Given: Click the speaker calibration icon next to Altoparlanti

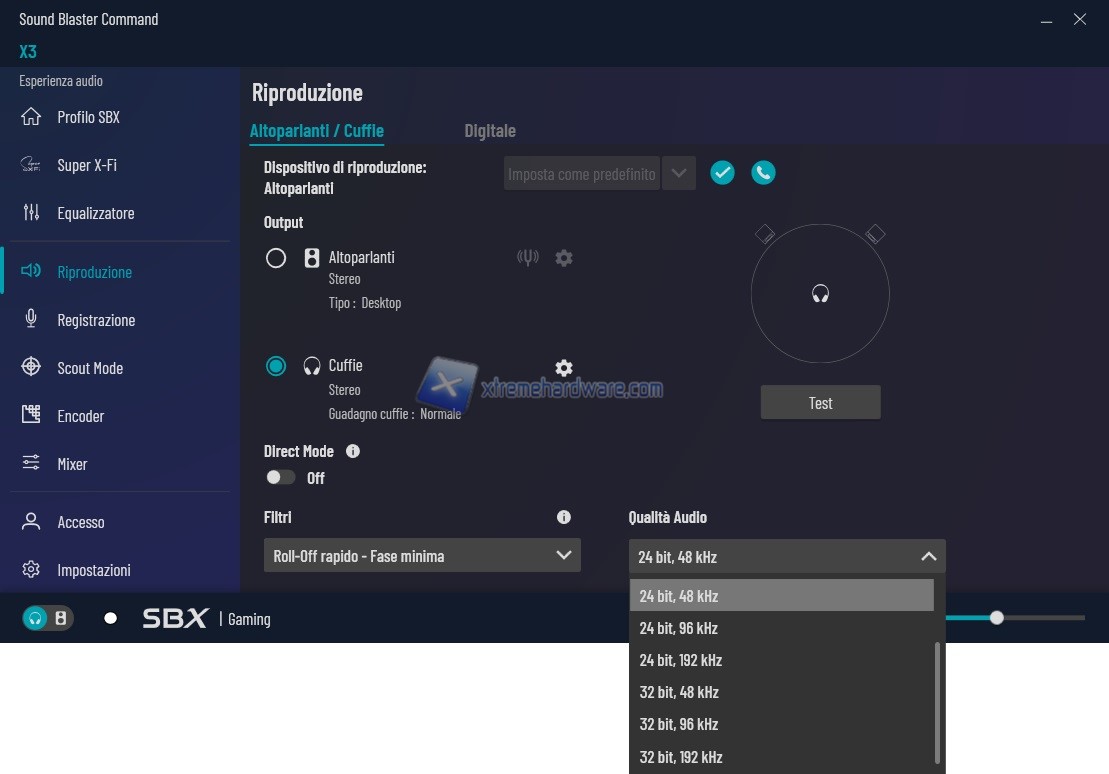Looking at the screenshot, I should (x=528, y=258).
